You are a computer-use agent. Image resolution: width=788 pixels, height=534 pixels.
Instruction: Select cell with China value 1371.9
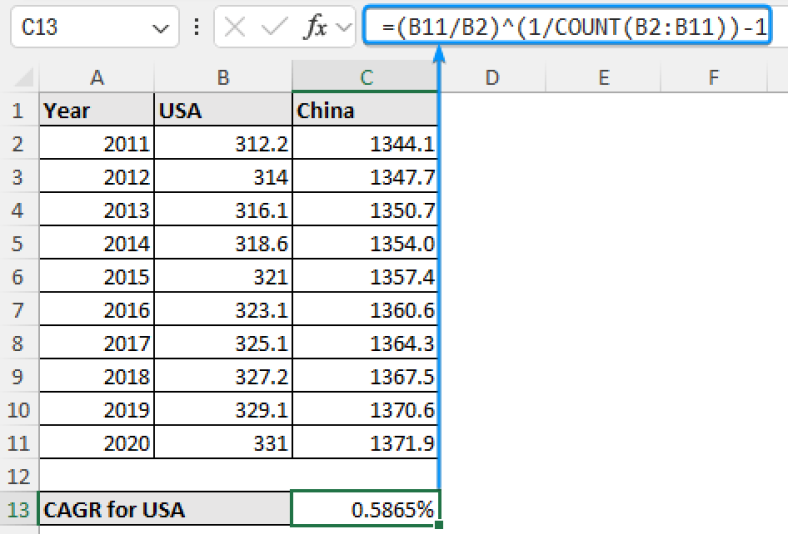click(365, 443)
